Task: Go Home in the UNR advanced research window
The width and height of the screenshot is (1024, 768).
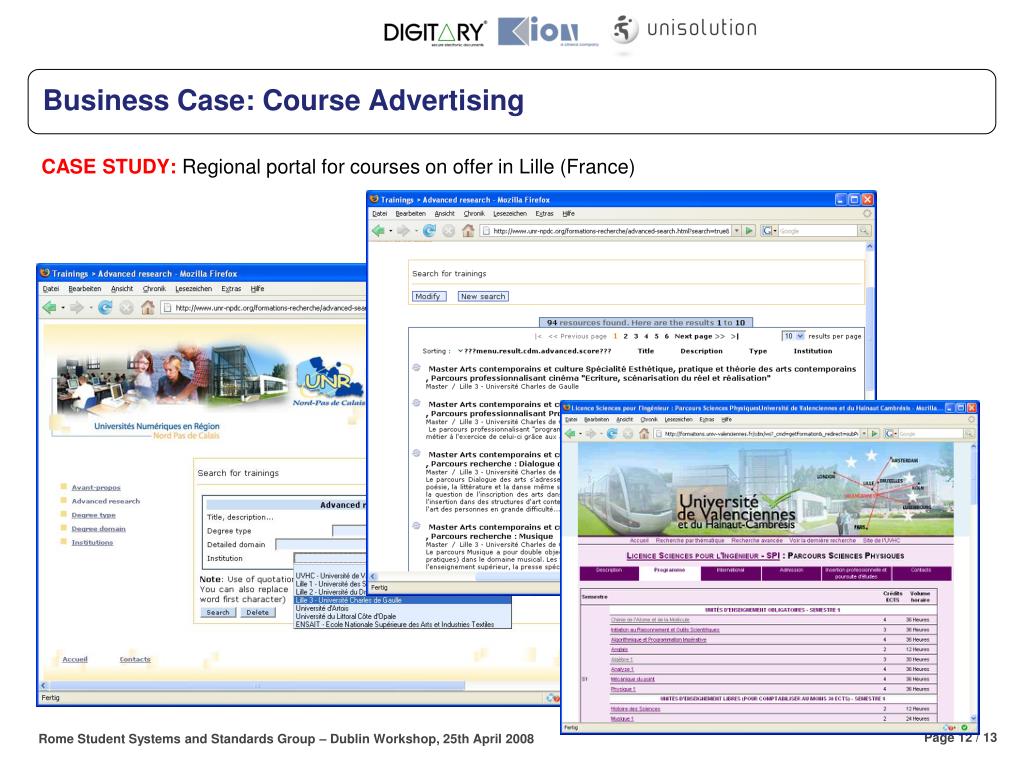Action: [x=148, y=308]
